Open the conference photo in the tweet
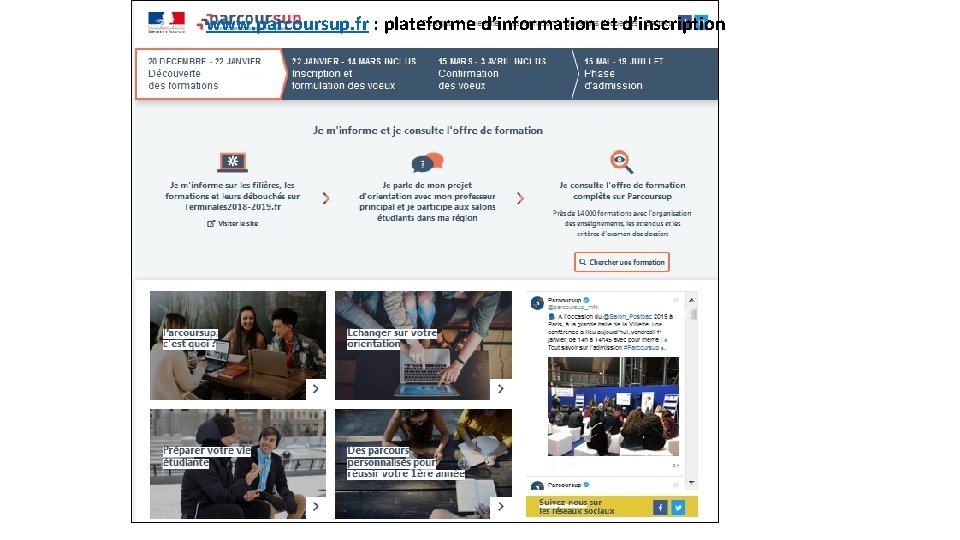 (x=613, y=406)
